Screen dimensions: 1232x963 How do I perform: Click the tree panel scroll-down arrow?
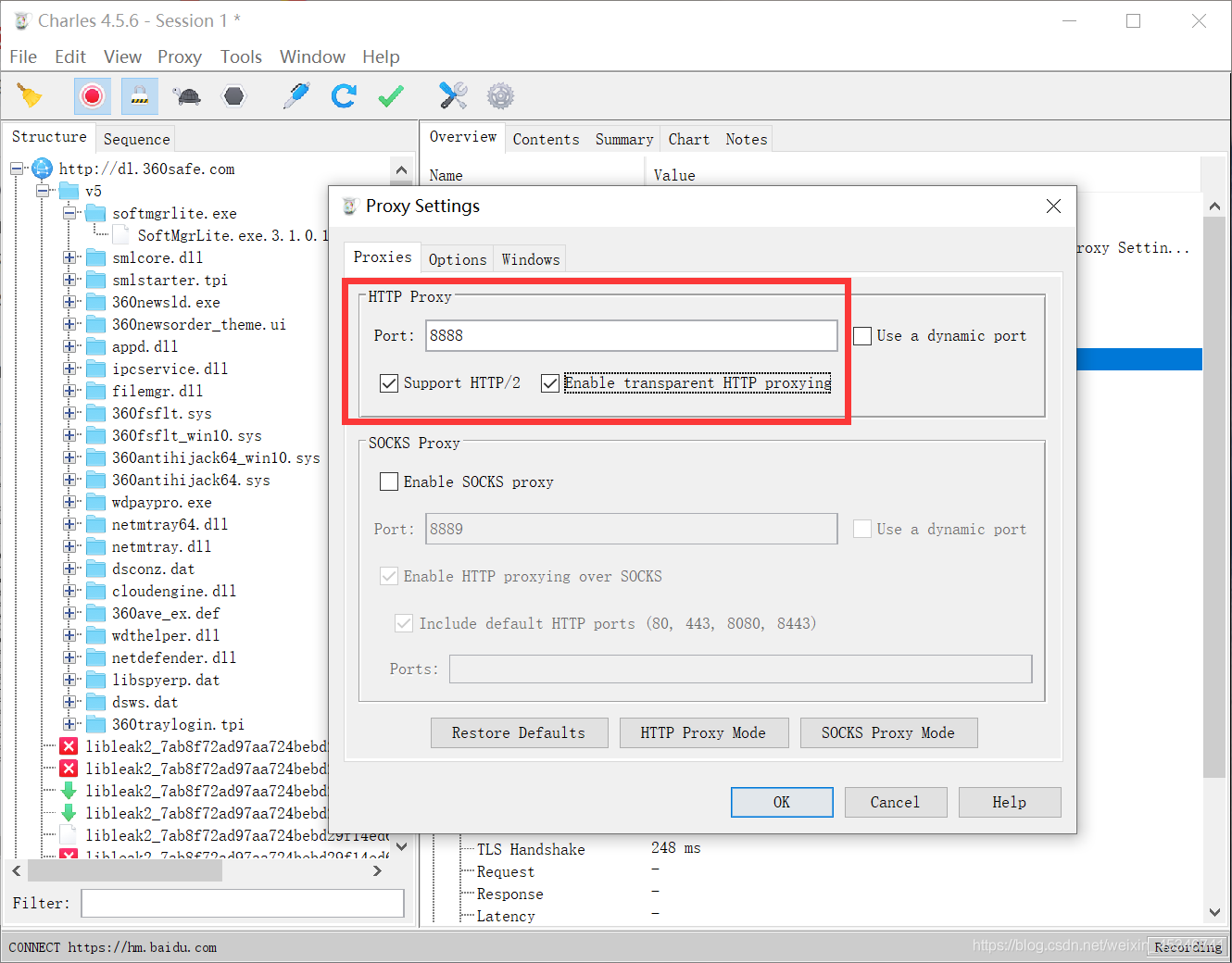click(401, 845)
